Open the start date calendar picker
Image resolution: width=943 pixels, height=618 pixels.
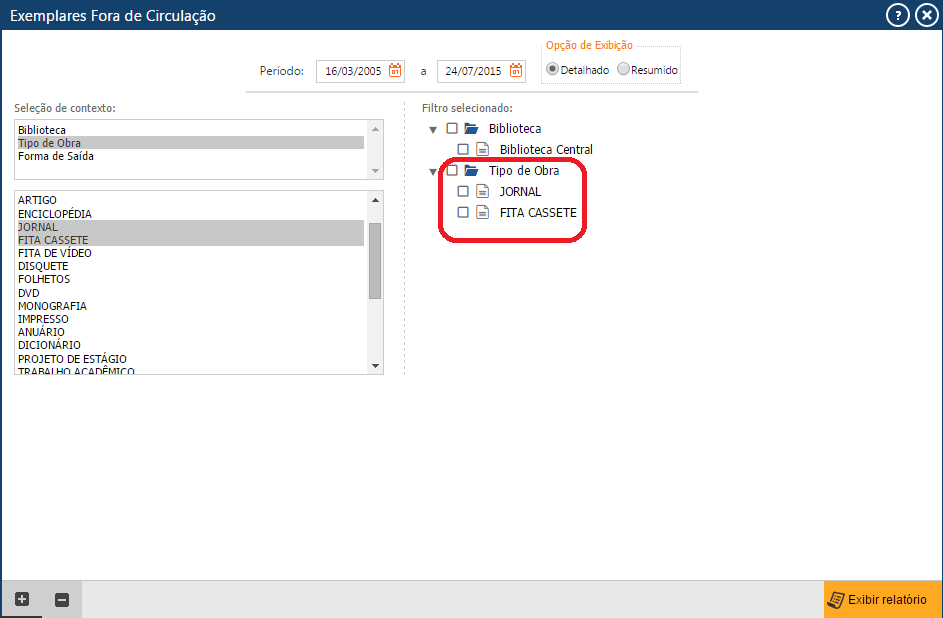(x=395, y=71)
